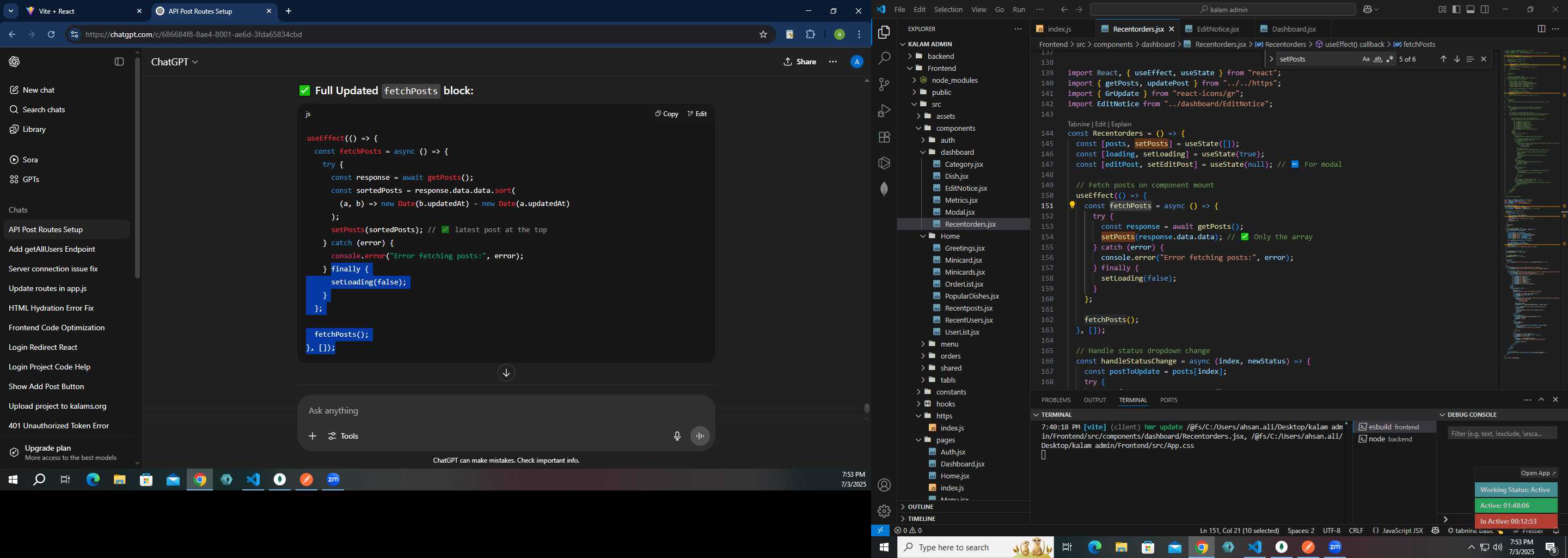Image resolution: width=1568 pixels, height=558 pixels.
Task: Click the Ask anything input field
Action: 506,410
